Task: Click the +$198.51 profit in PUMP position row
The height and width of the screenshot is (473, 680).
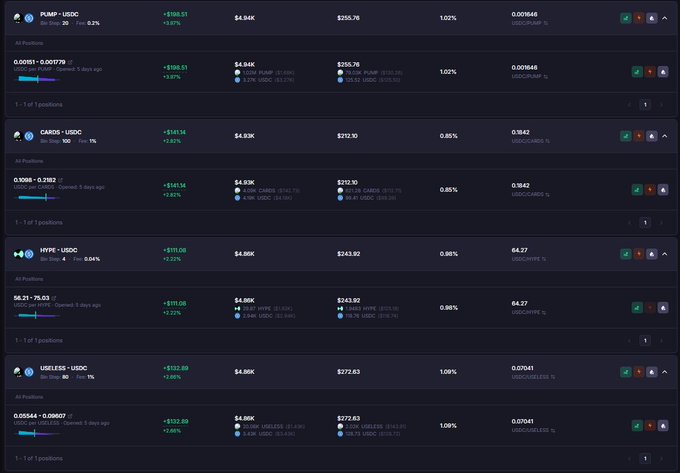Action: [x=175, y=68]
